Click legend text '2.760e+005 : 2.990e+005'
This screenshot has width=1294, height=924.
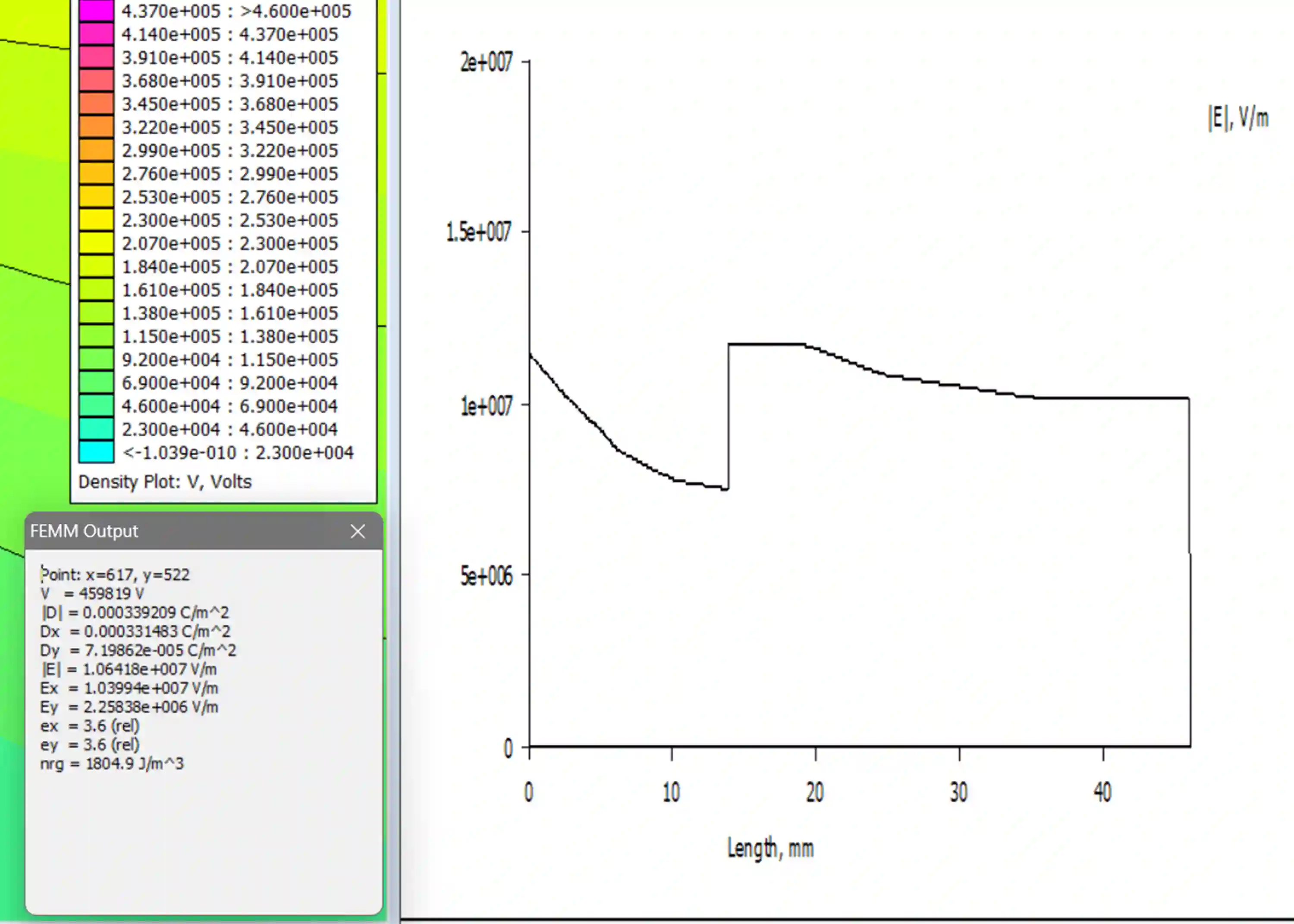click(x=230, y=173)
